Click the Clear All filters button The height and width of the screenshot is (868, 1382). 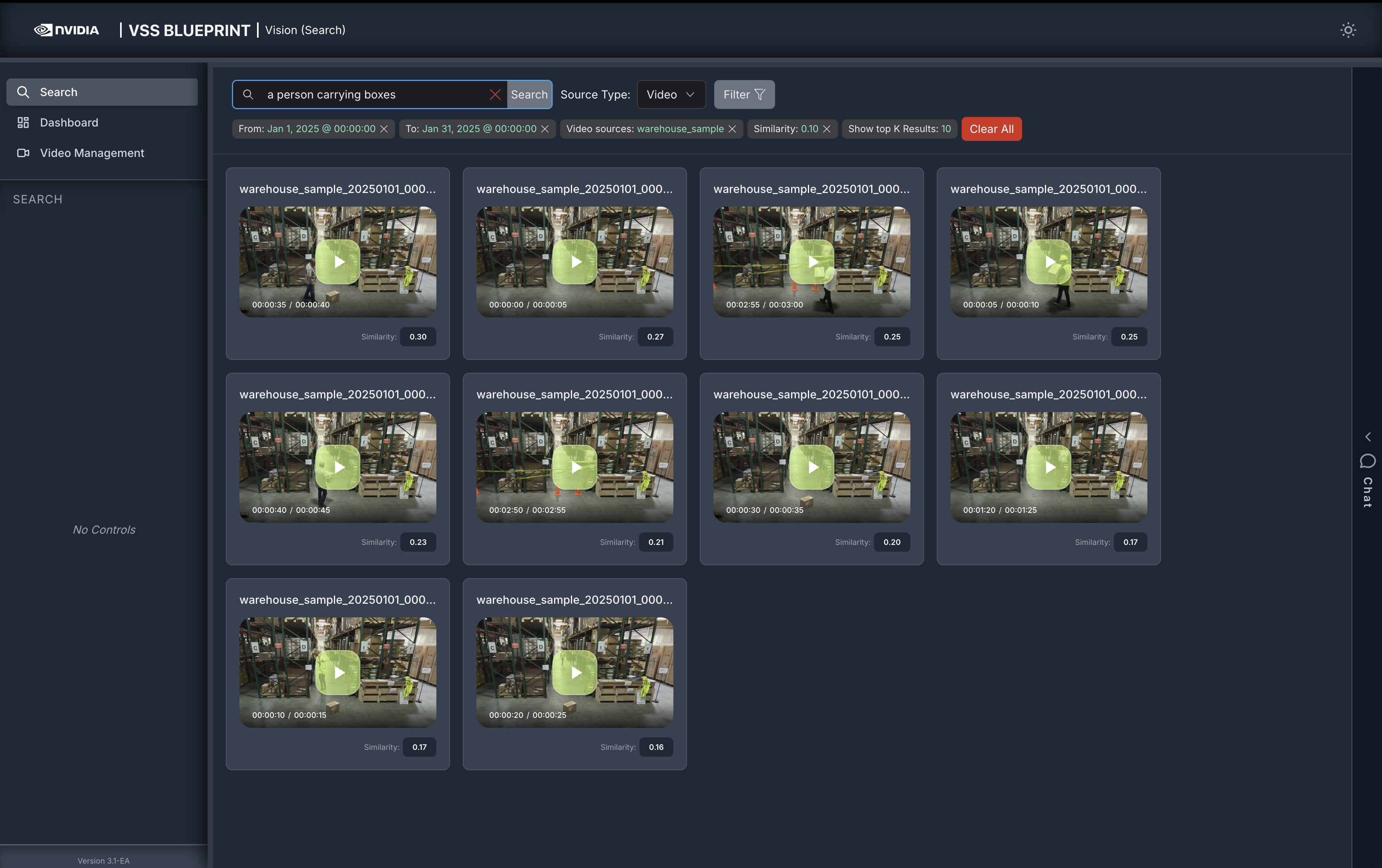(x=991, y=129)
